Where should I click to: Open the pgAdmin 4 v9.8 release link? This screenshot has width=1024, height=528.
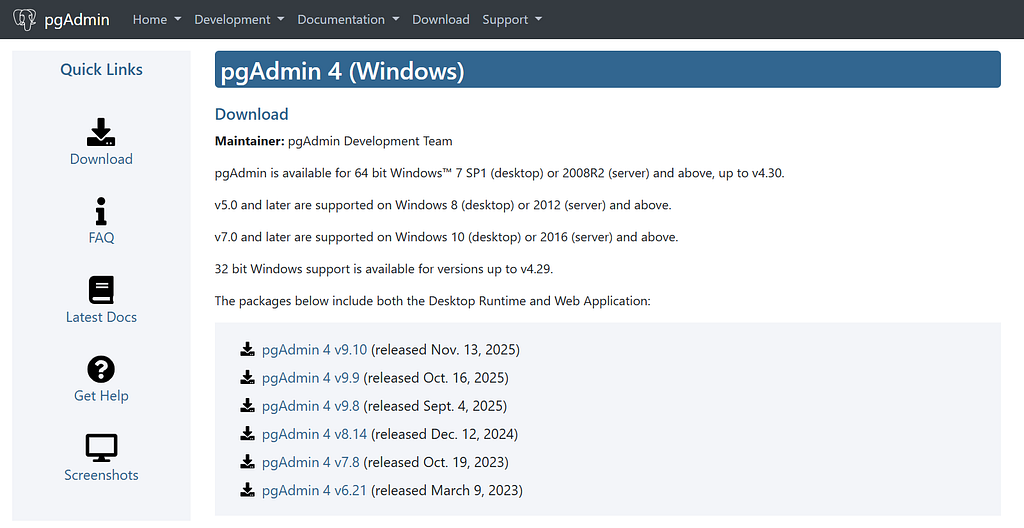(311, 406)
